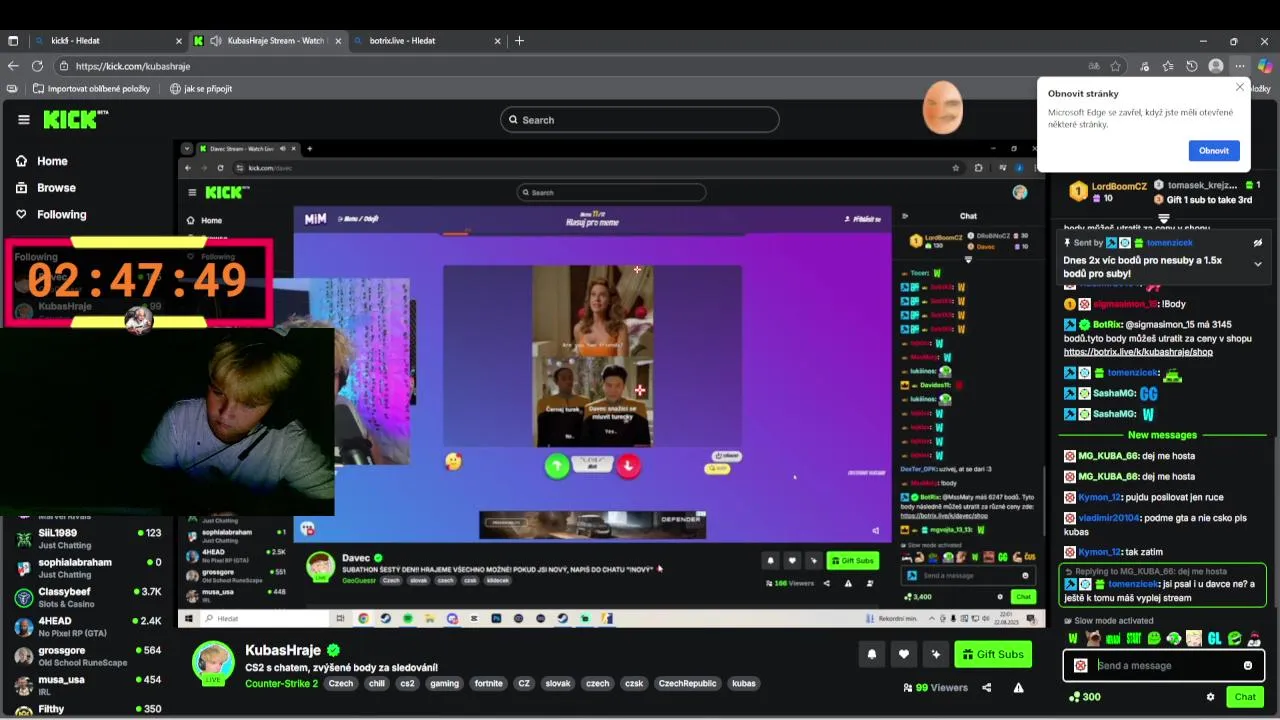Expand the gift leaderboard below LordBoomCZ

coord(1164,218)
